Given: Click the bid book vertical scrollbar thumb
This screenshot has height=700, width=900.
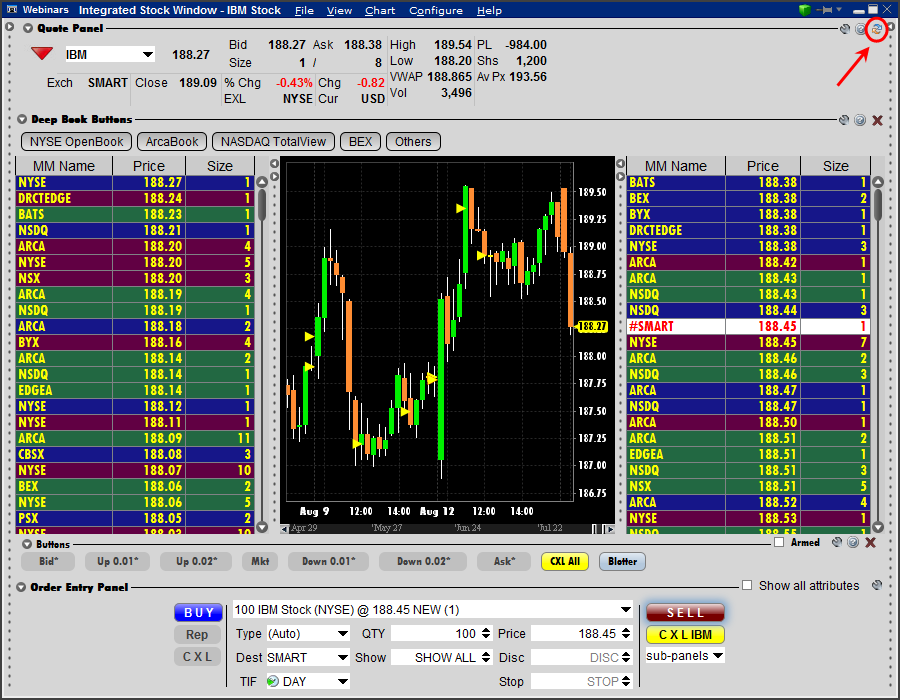Looking at the screenshot, I should coord(262,205).
